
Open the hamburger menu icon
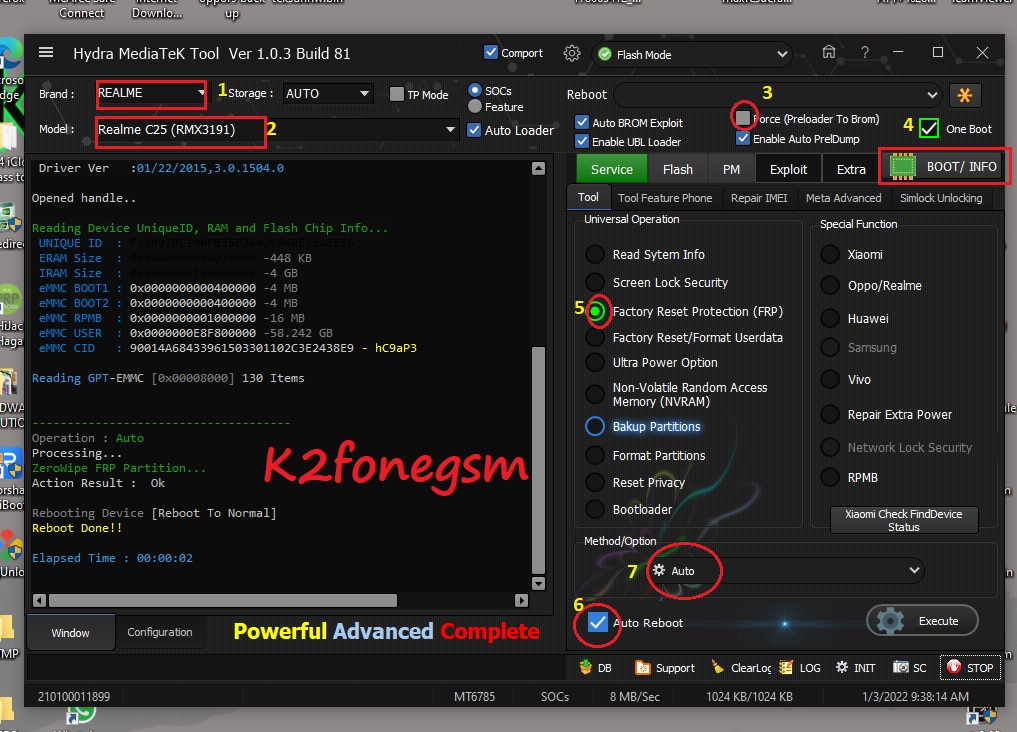tap(46, 53)
